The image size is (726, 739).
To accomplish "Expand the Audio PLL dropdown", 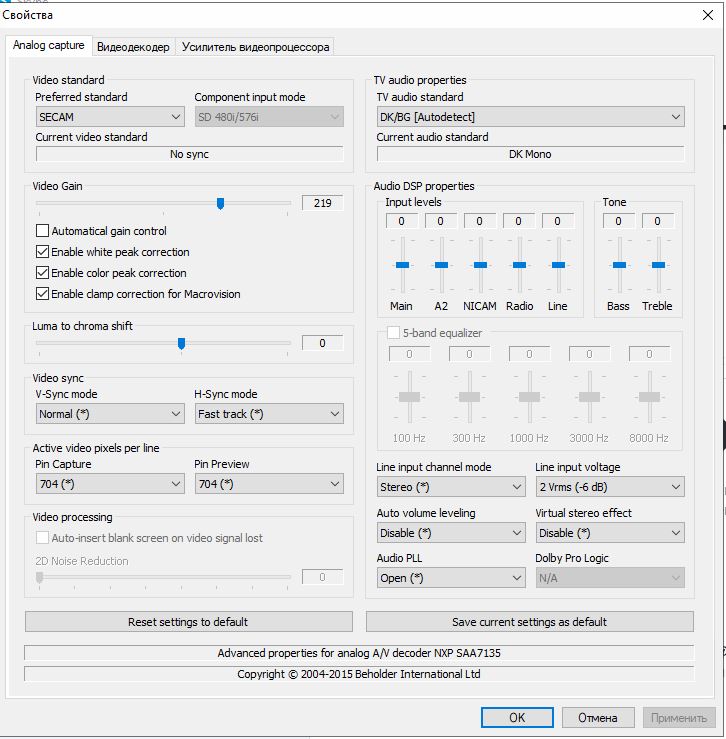I will [450, 578].
